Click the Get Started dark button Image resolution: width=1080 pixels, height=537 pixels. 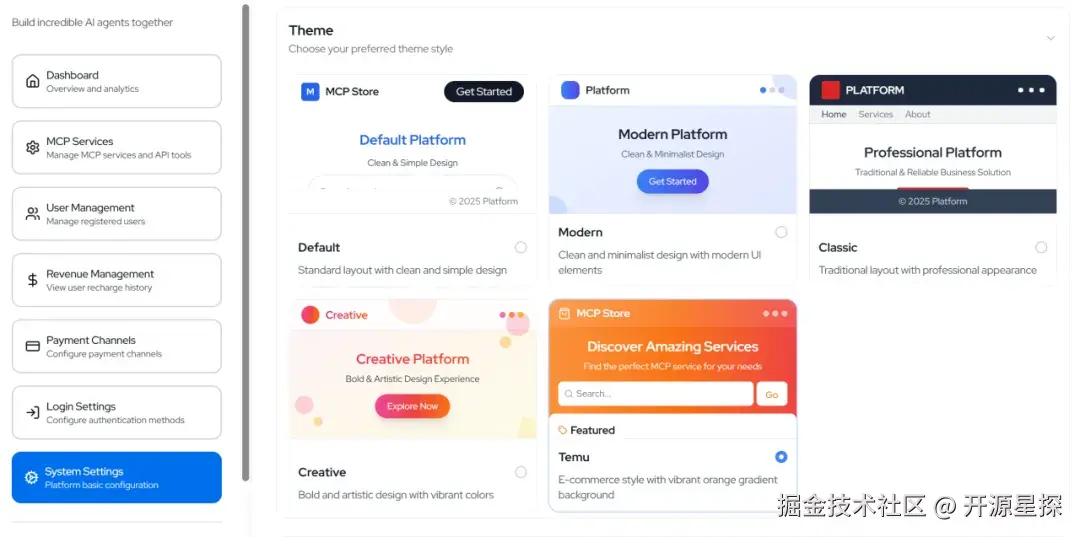click(484, 92)
